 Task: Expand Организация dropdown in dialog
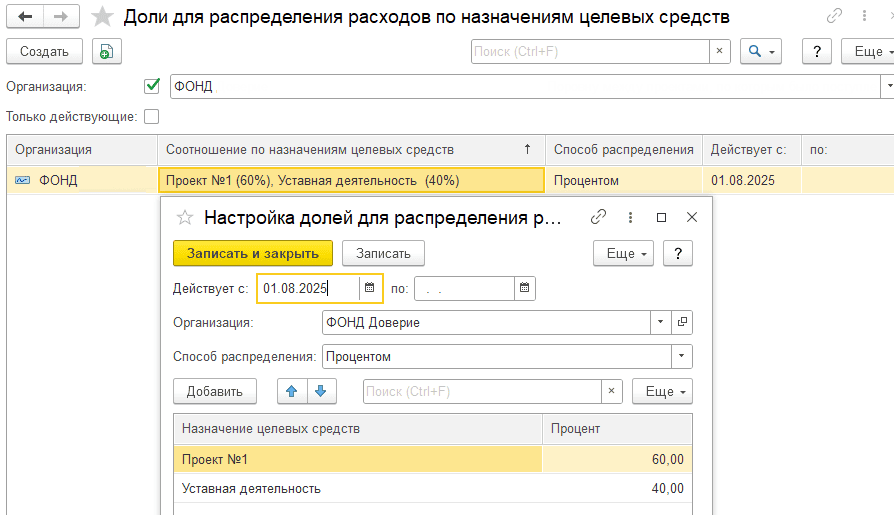click(660, 322)
